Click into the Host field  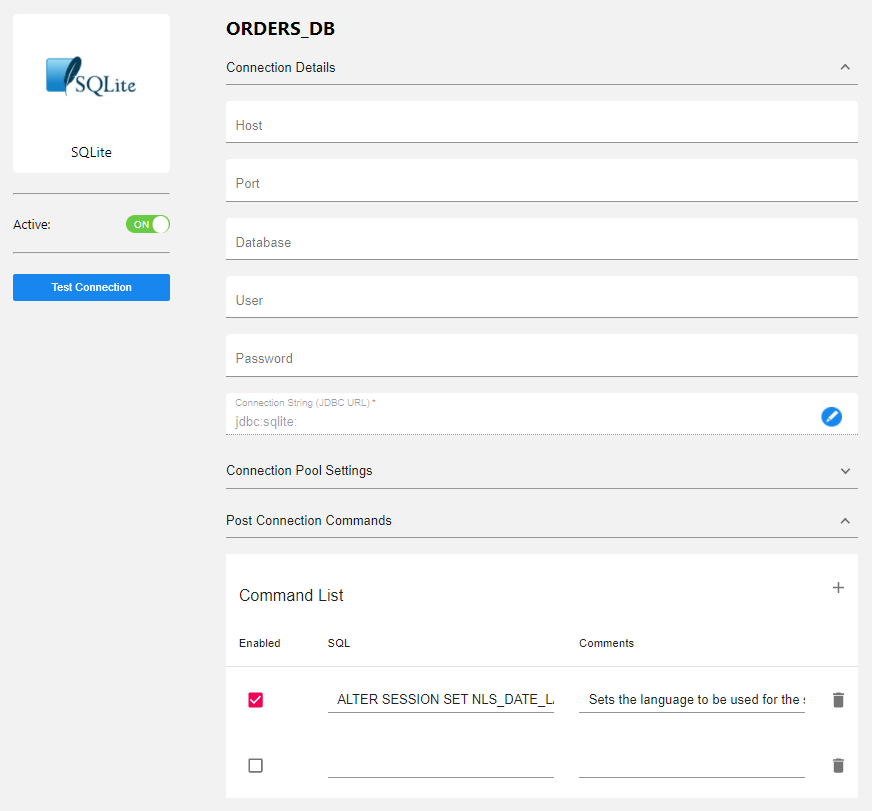point(541,125)
